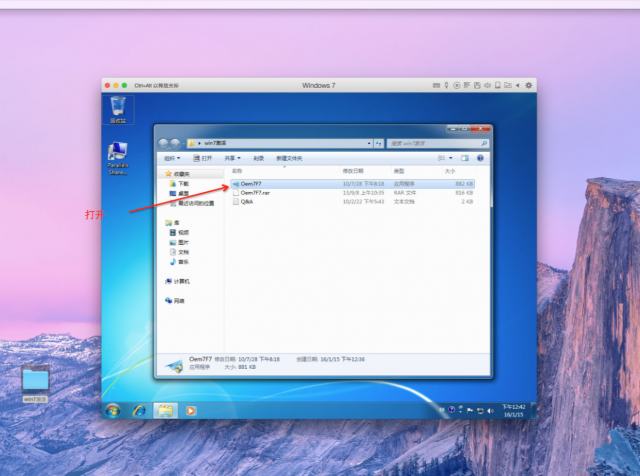
Task: Click the search magnifier icon in Explorer
Action: (484, 143)
